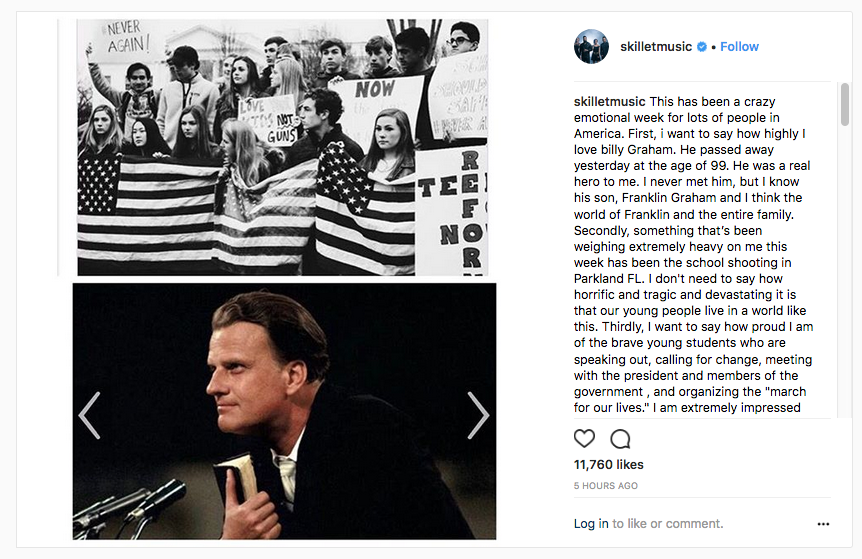862x559 pixels.
Task: Like the post with the heart icon
Action: (x=584, y=438)
